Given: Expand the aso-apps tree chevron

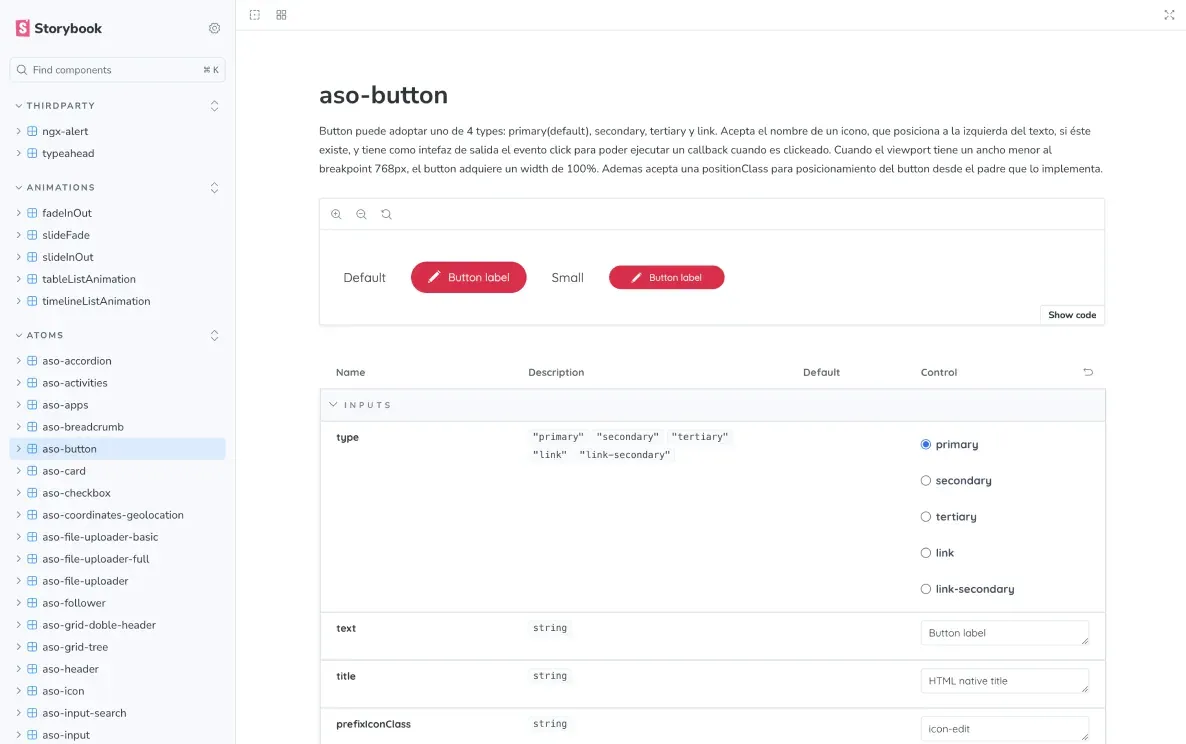Looking at the screenshot, I should click(x=18, y=405).
